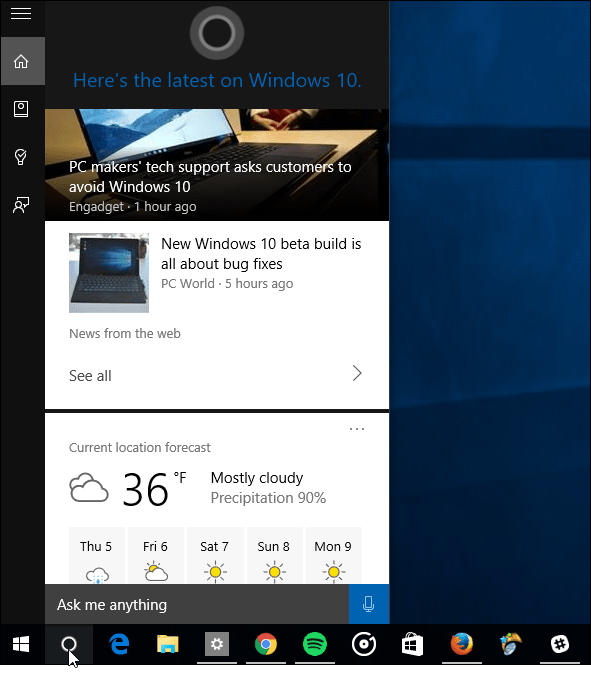The image size is (591, 681).
Task: Expand news with the See all chevron
Action: 357,373
